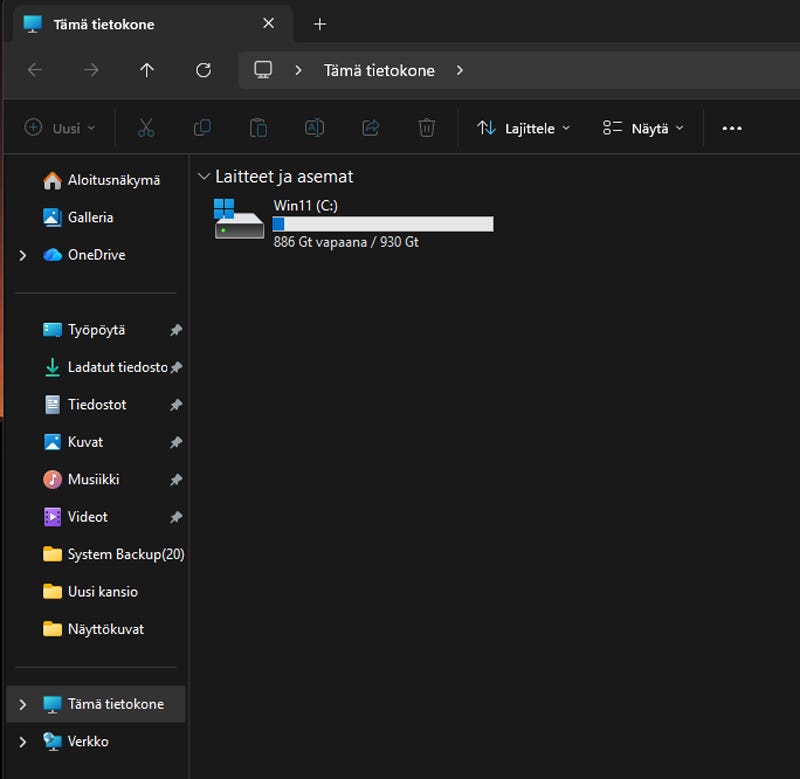Click the Copy icon in toolbar

(x=202, y=128)
